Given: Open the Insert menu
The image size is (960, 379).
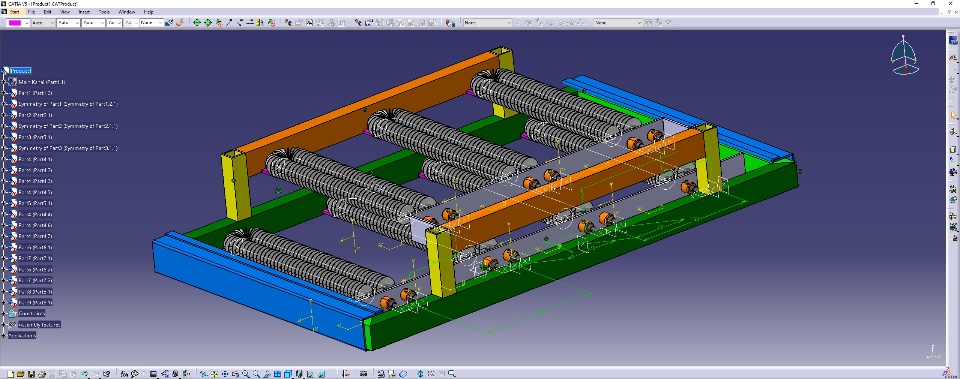Looking at the screenshot, I should tap(84, 12).
